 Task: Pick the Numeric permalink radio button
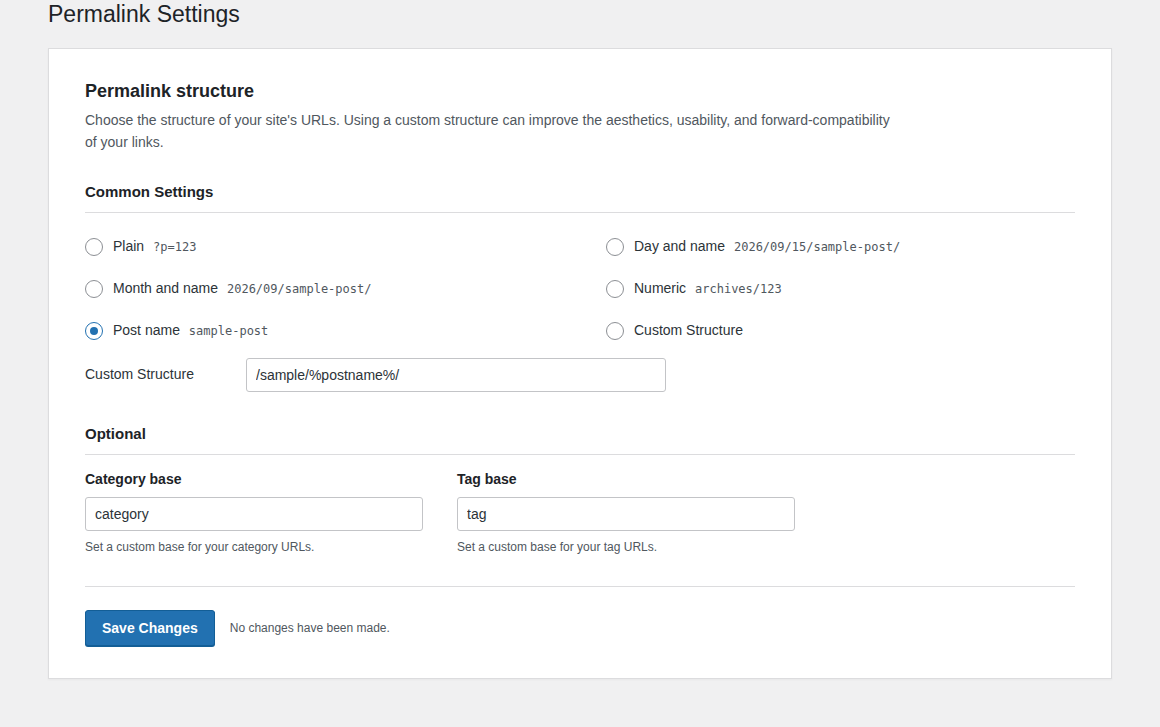coord(615,289)
